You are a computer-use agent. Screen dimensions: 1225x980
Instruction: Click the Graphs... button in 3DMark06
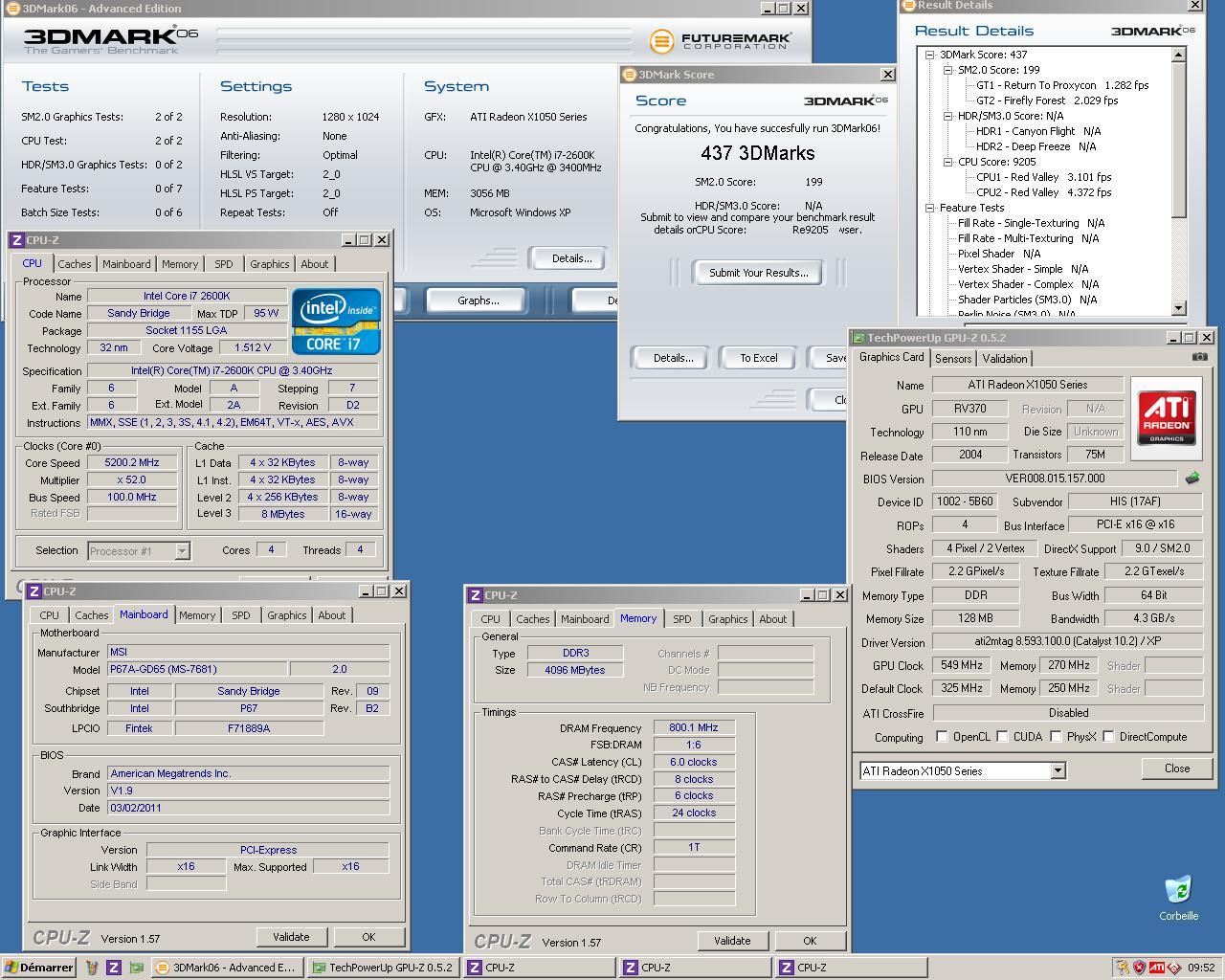(x=478, y=301)
